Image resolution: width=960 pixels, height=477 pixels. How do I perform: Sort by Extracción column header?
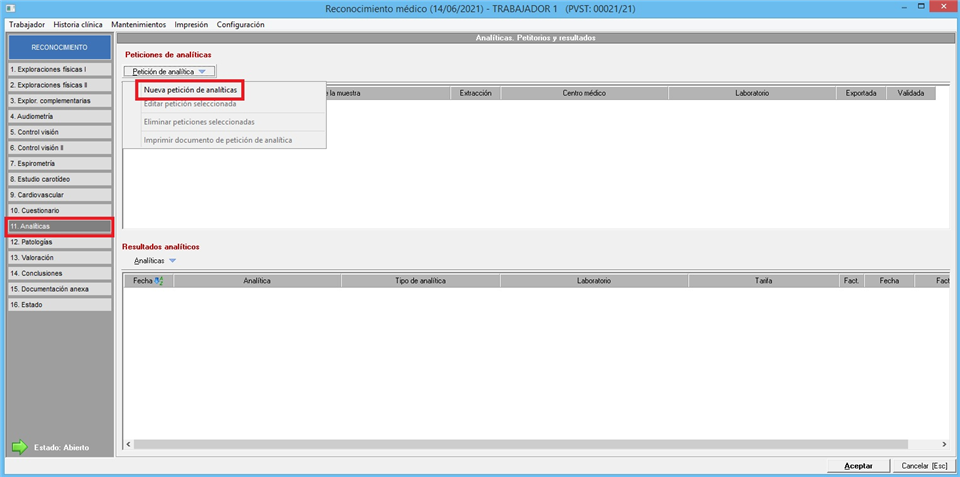(476, 94)
